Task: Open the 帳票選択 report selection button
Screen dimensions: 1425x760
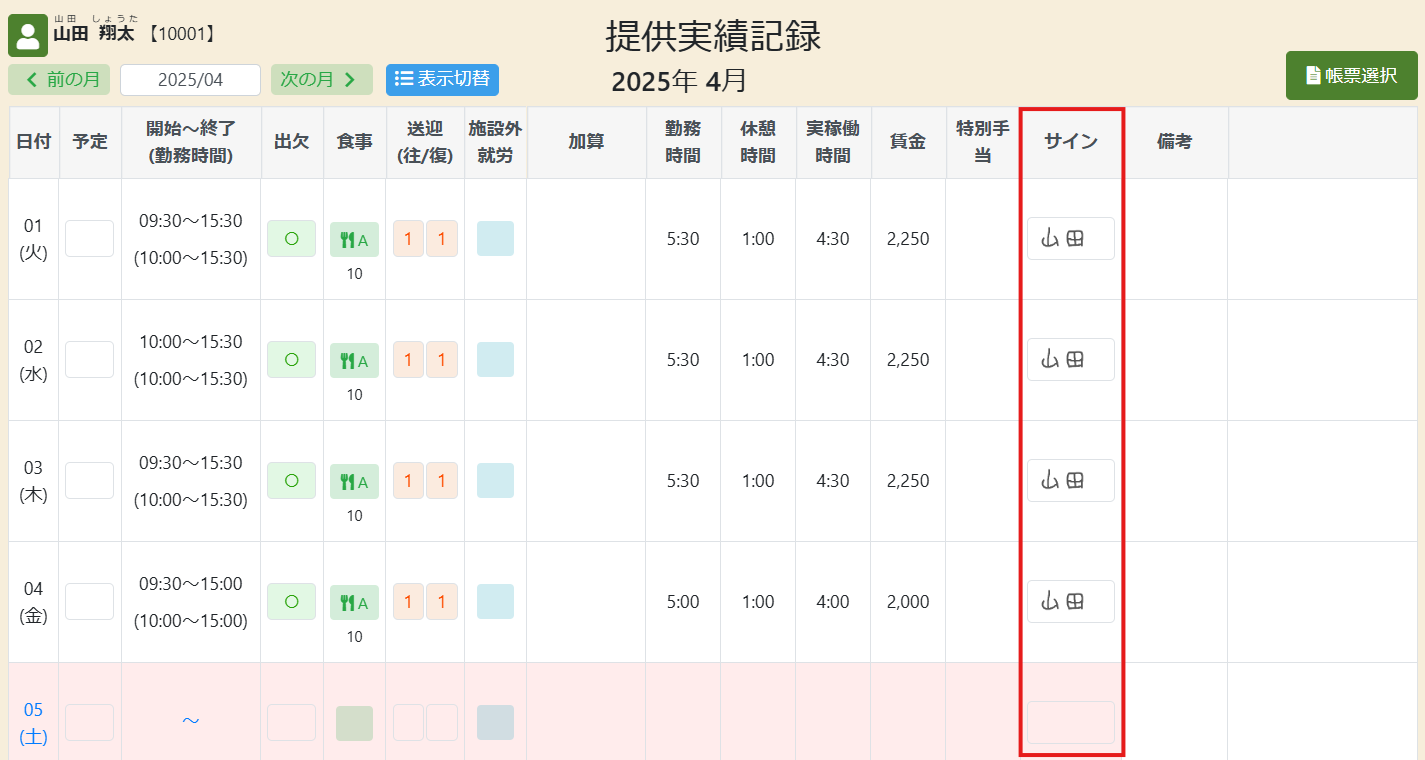Action: tap(1351, 76)
